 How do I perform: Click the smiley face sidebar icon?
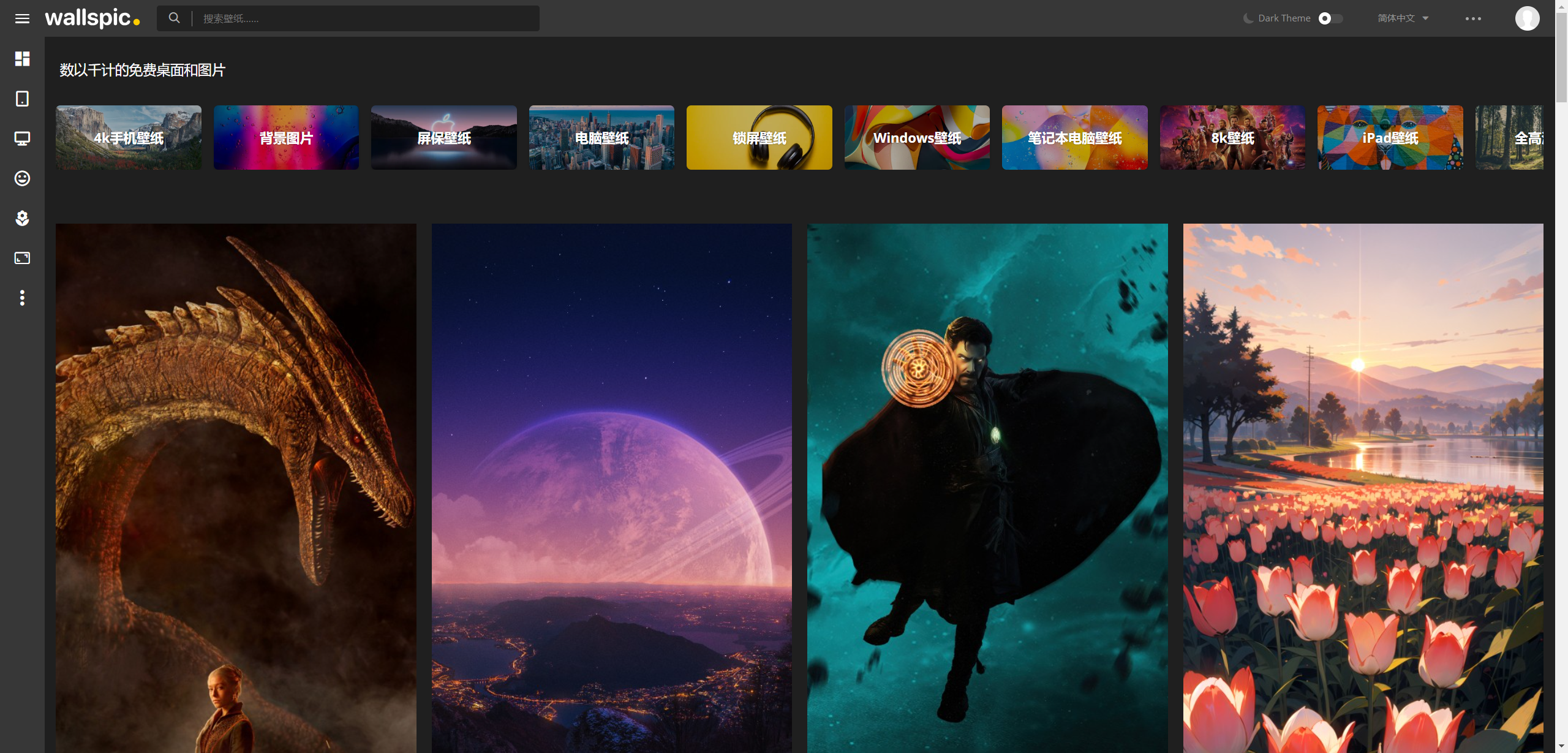point(22,178)
